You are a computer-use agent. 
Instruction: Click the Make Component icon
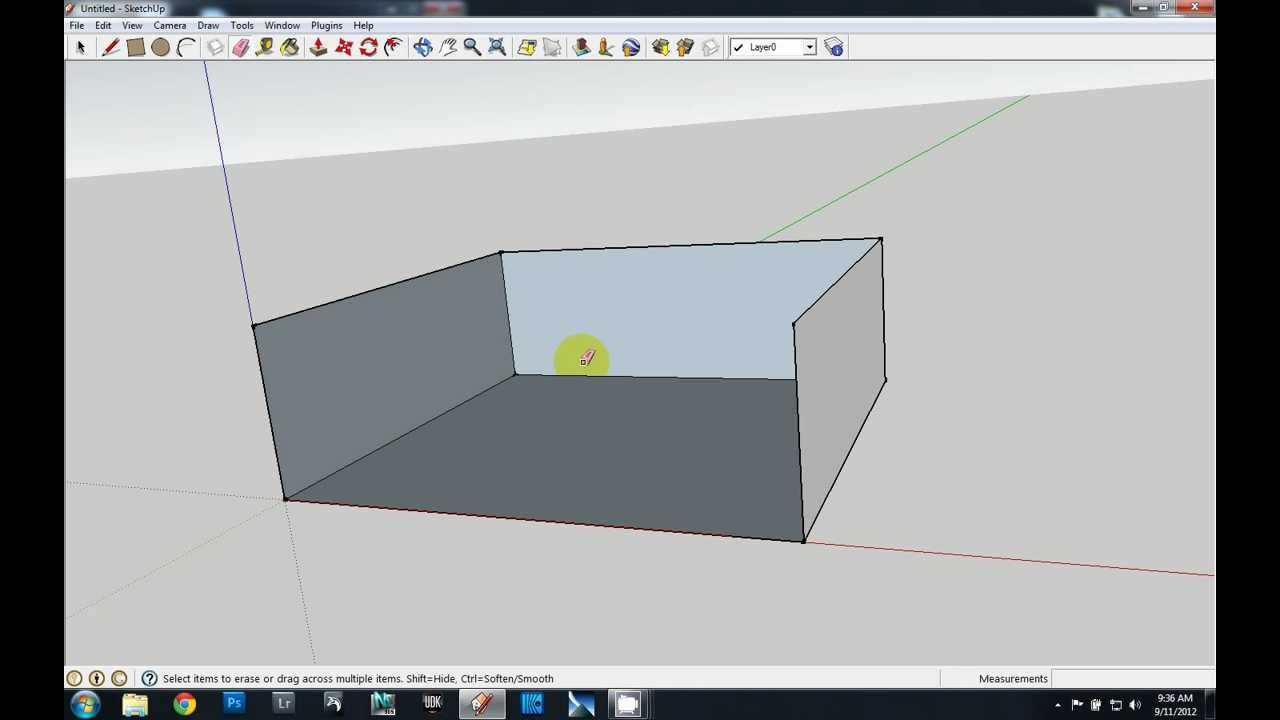[x=215, y=47]
